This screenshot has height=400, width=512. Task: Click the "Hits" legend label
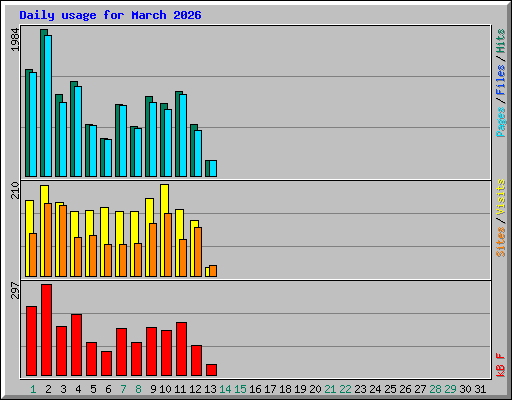[x=501, y=41]
